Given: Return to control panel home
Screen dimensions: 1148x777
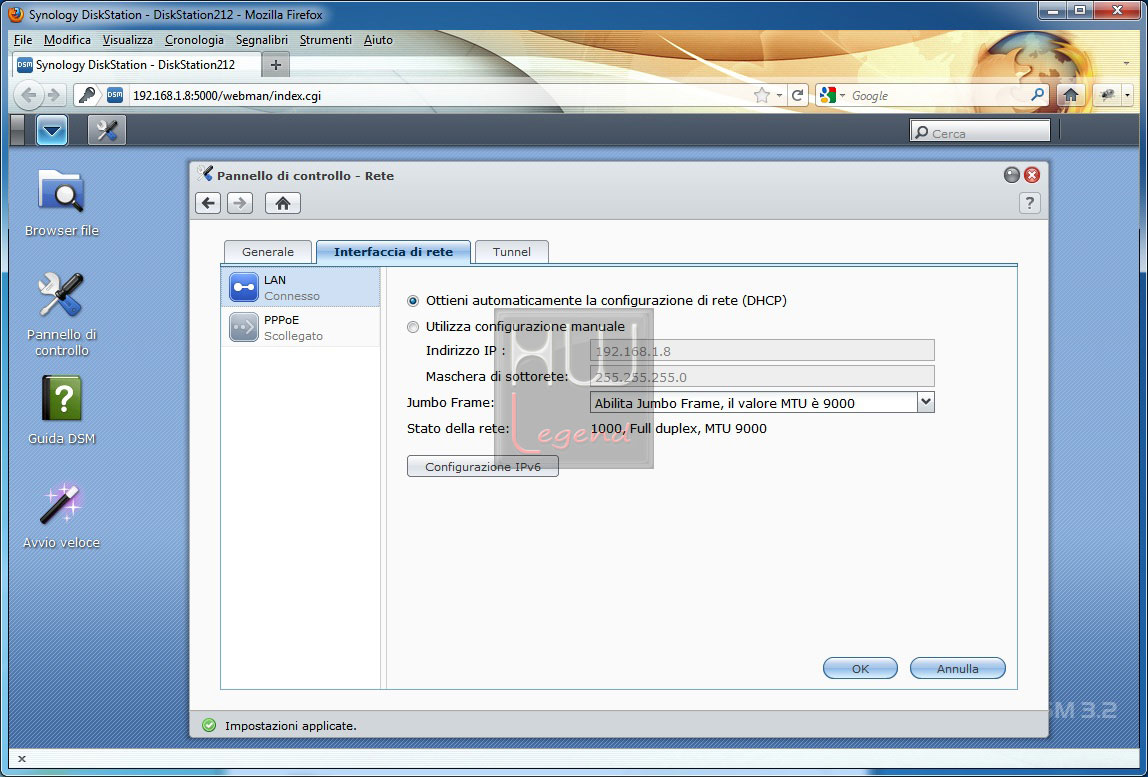Looking at the screenshot, I should pyautogui.click(x=283, y=203).
